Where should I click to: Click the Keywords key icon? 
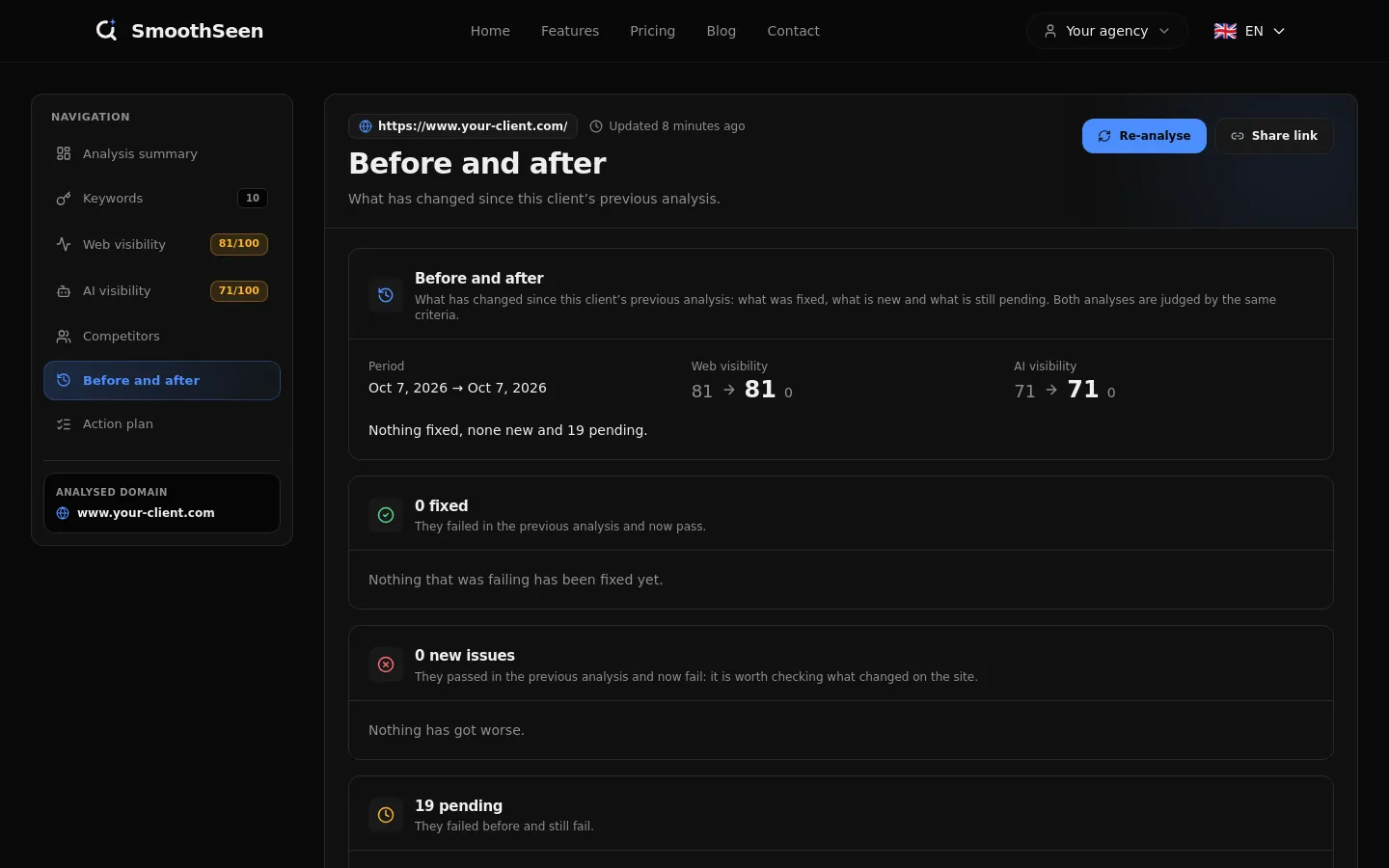point(64,199)
